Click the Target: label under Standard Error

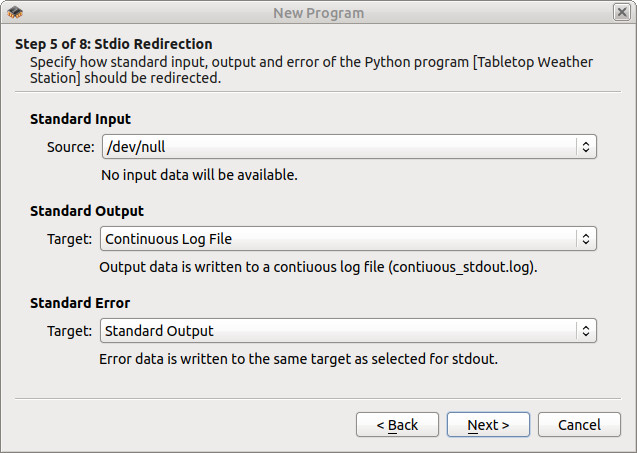point(69,331)
